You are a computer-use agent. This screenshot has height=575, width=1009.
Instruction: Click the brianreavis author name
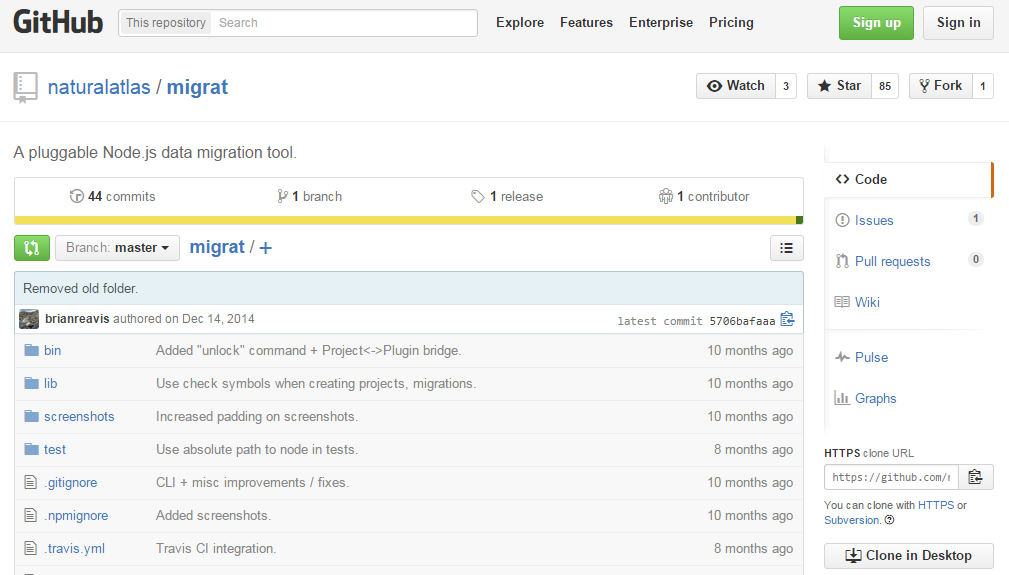[x=77, y=319]
